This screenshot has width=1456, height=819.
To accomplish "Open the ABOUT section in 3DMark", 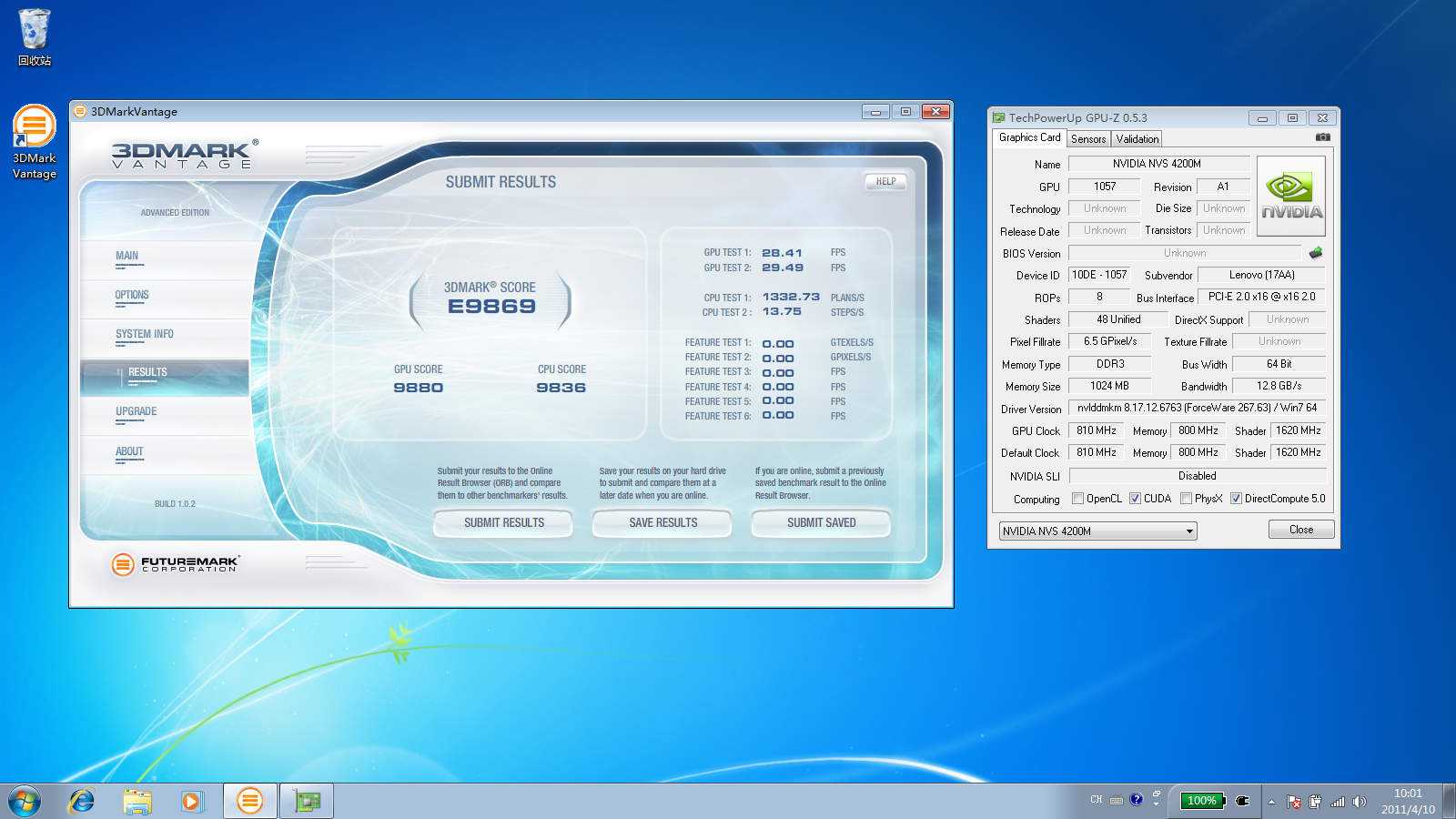I will 129,452.
